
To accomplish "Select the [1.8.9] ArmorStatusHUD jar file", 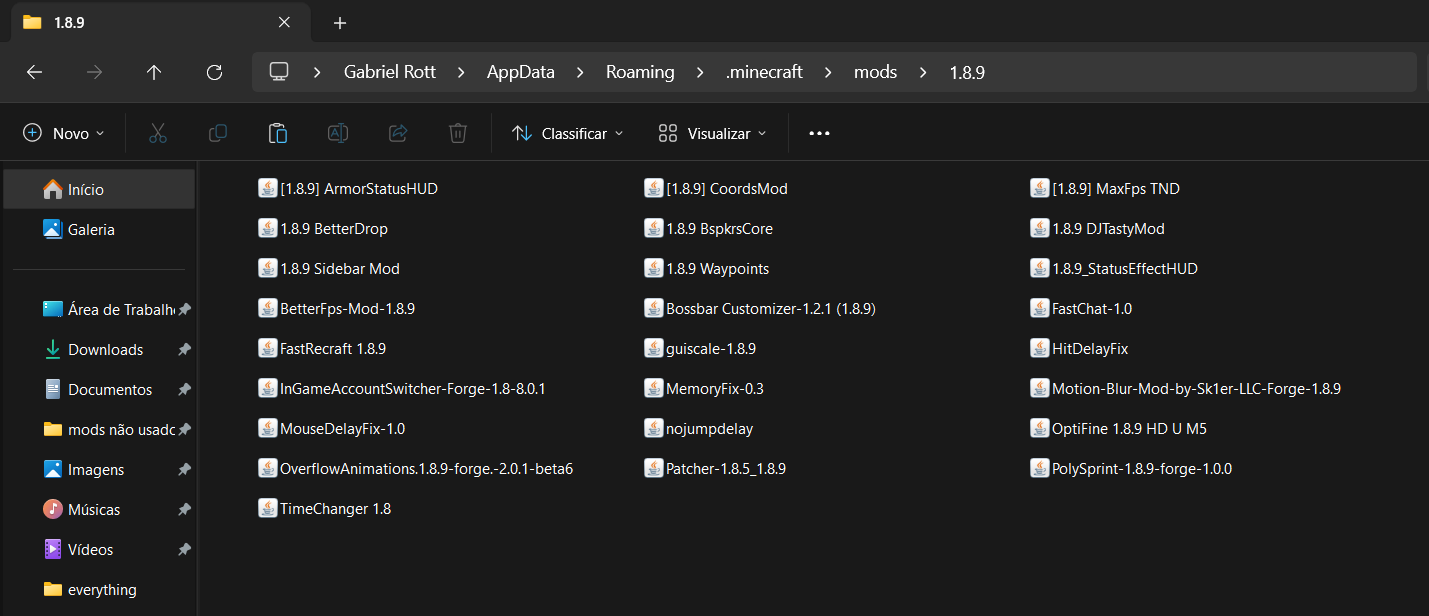I will pos(348,188).
